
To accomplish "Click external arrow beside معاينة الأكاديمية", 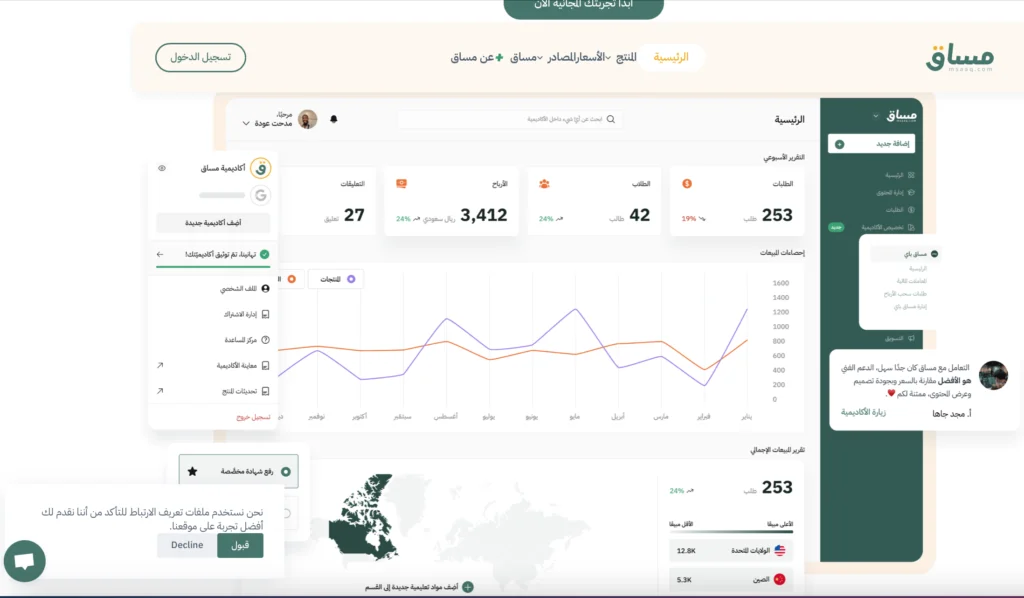I will pos(160,366).
